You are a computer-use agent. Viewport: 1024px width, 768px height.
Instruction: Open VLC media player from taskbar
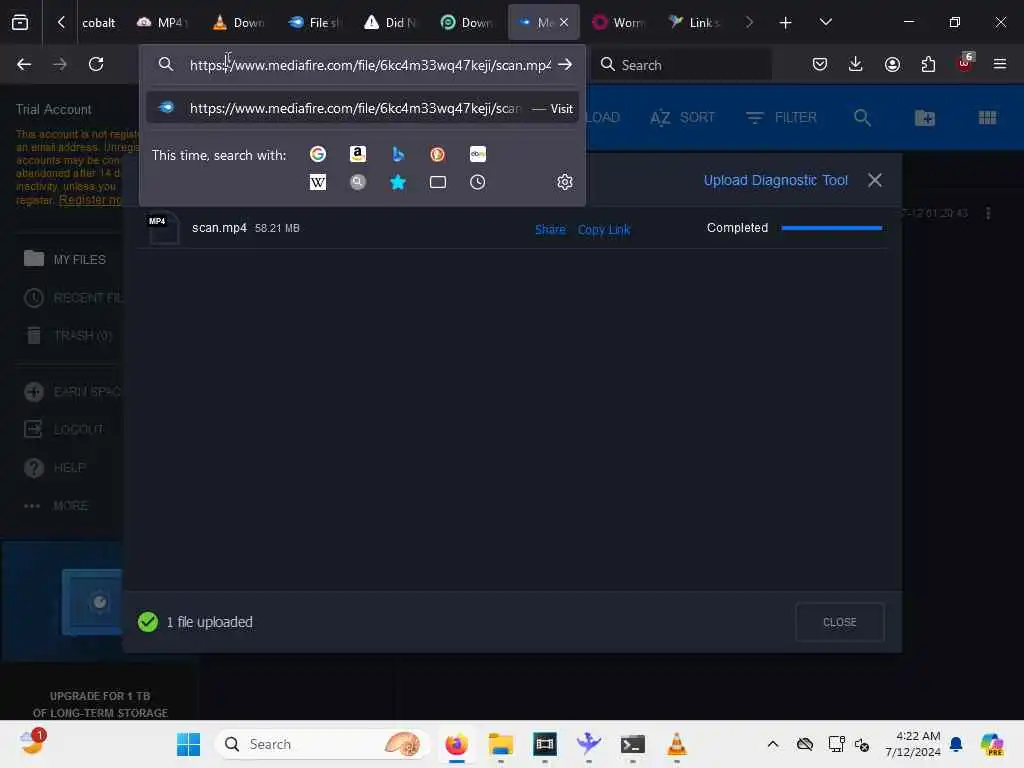[676, 744]
